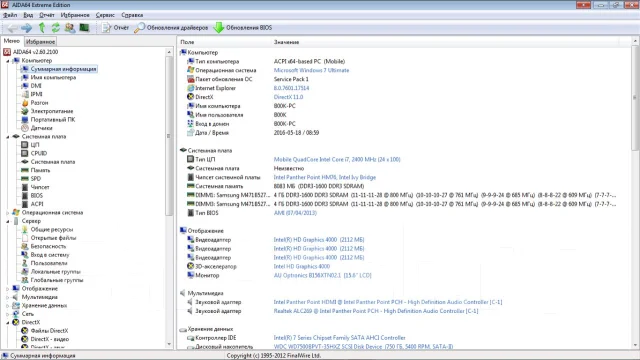The height and width of the screenshot is (360, 640).
Task: Click the green monitor icon in toolbar
Action: [x=84, y=28]
